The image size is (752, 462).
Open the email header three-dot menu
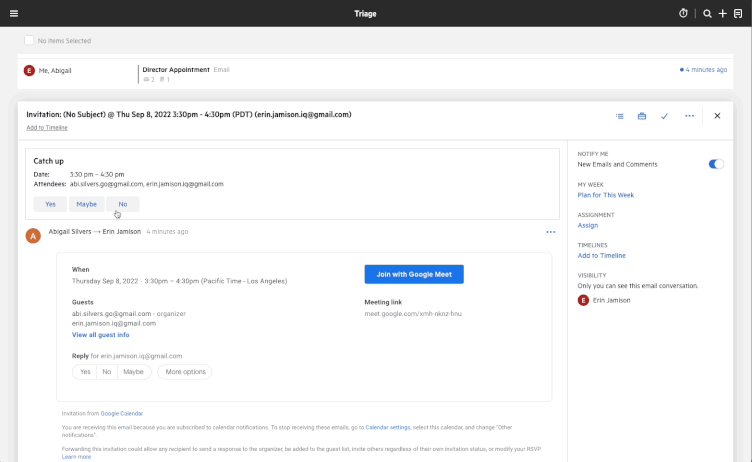point(689,116)
